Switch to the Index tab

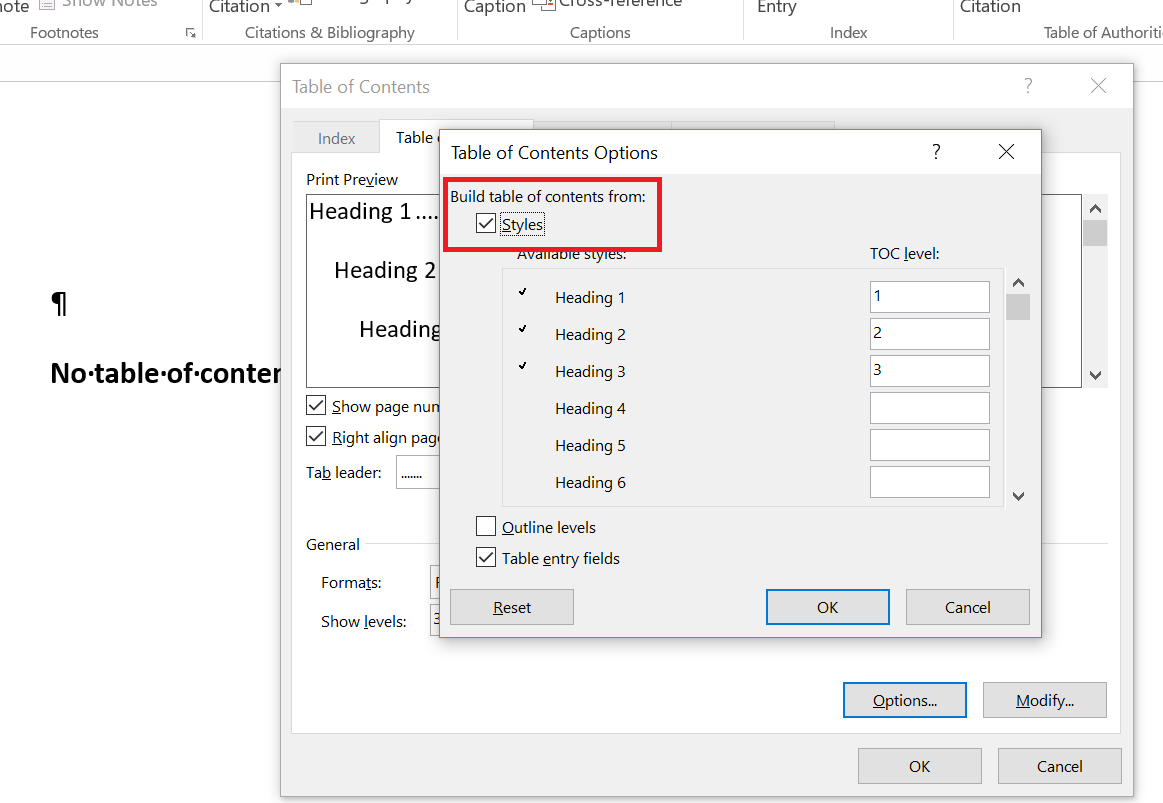(x=336, y=139)
